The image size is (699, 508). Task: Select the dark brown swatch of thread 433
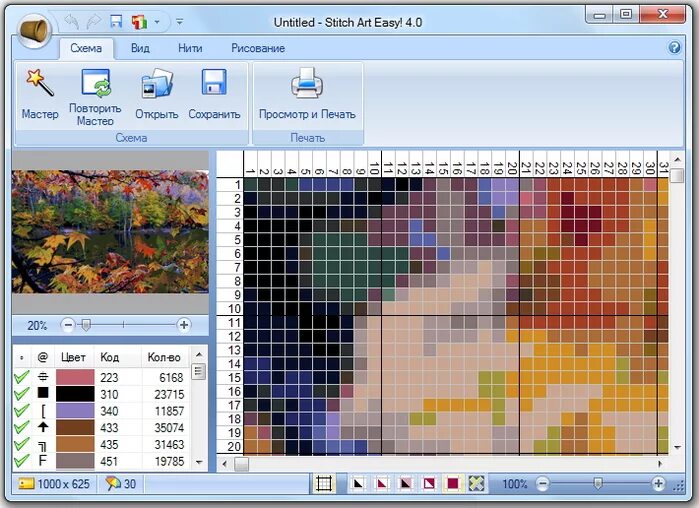coord(75,427)
